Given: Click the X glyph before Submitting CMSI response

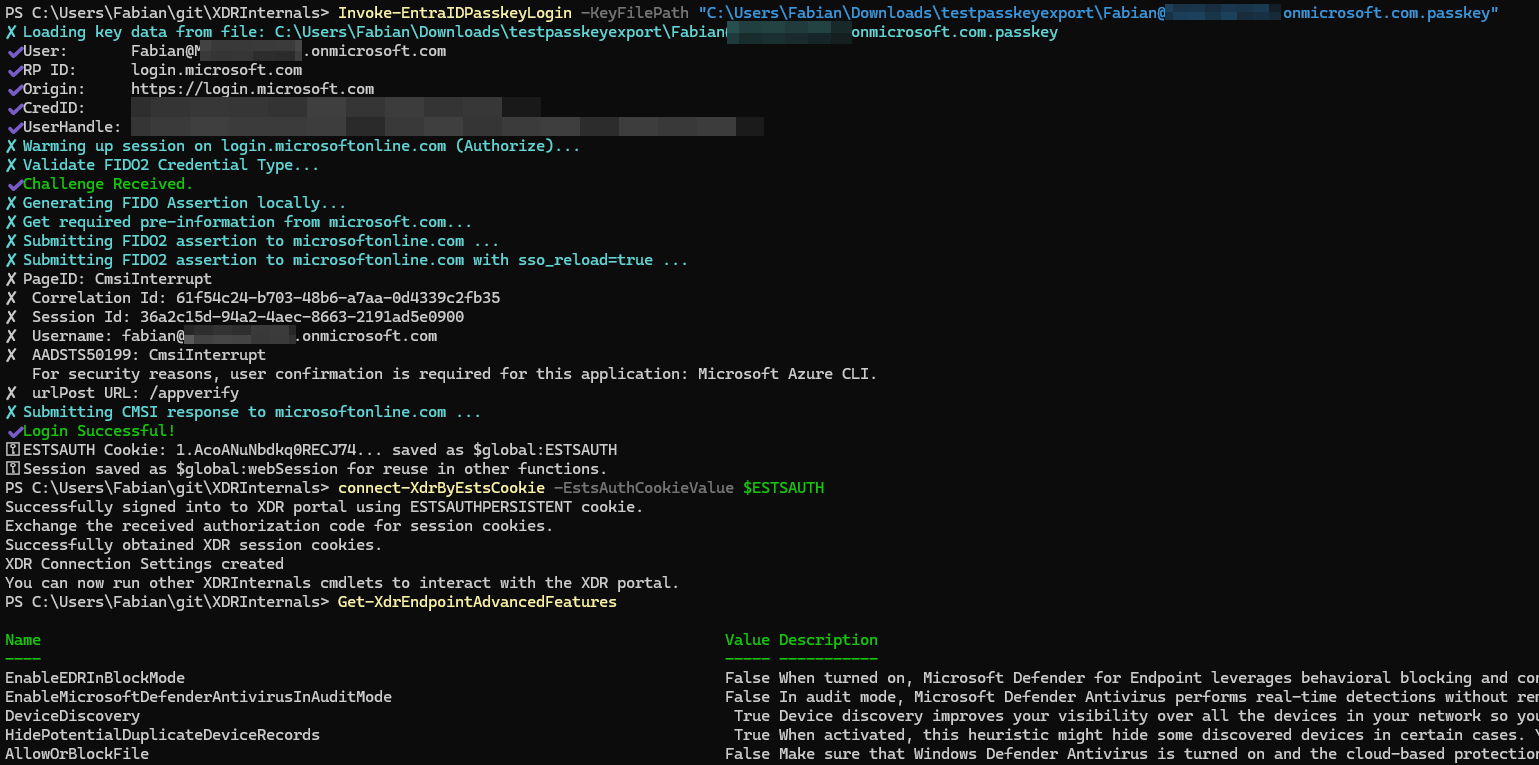Looking at the screenshot, I should 11,412.
